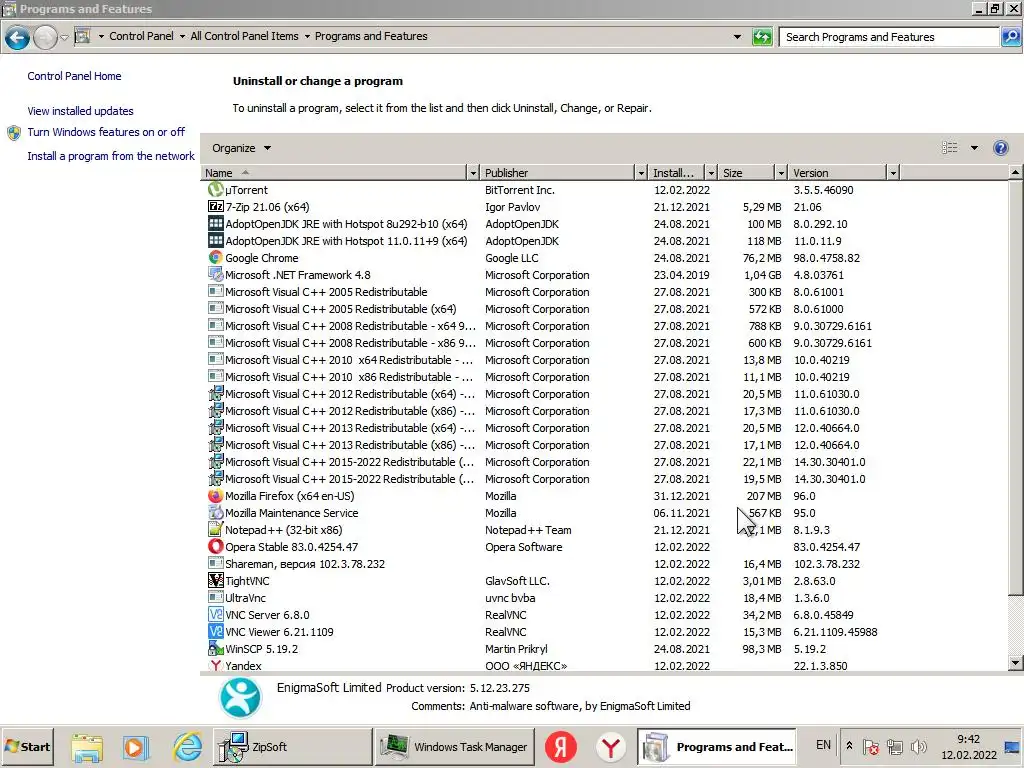
Task: Click All Control Panel Items breadcrumb
Action: [244, 37]
